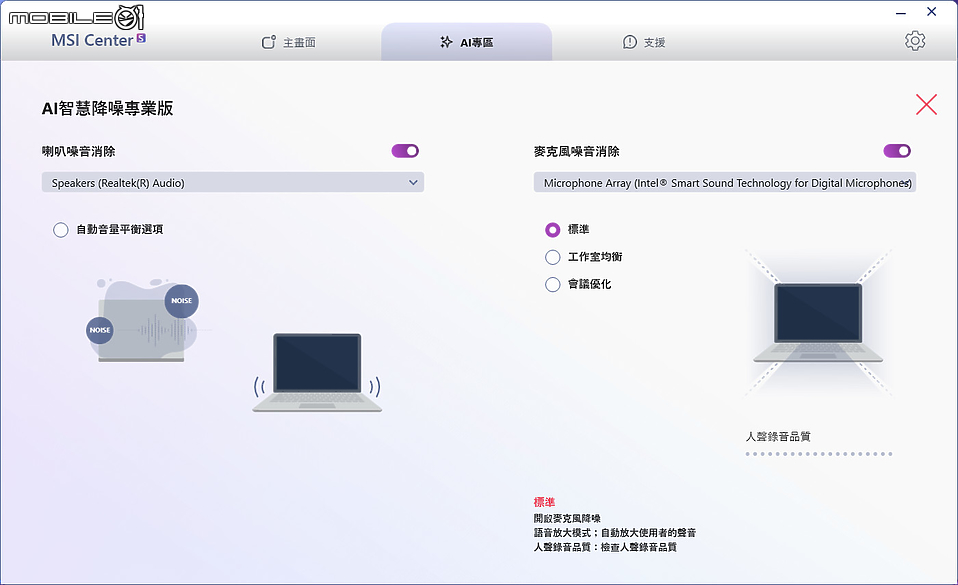Open settings via the gear icon

[x=915, y=41]
